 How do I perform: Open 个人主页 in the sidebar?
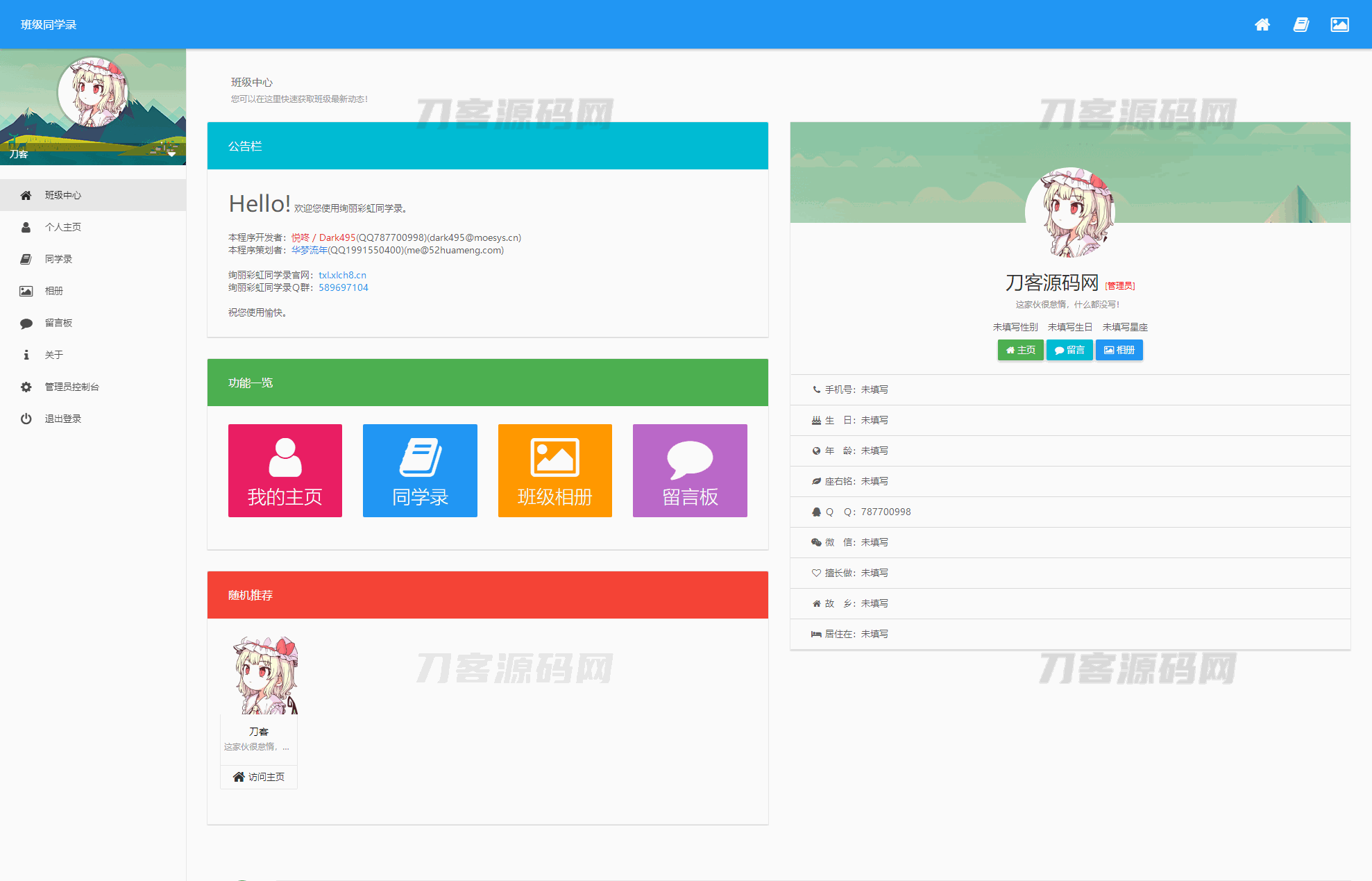coord(63,227)
